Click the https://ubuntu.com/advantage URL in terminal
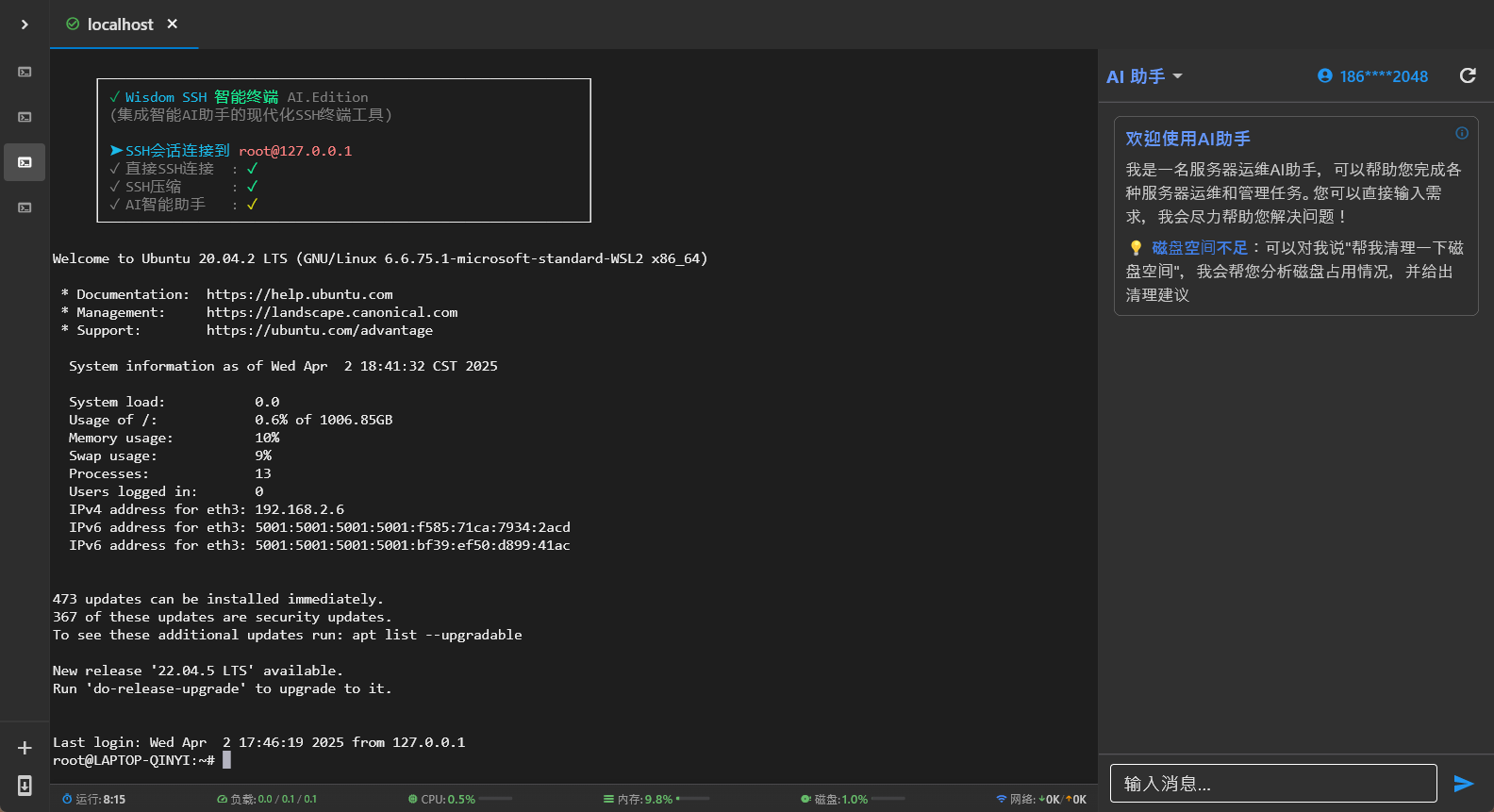The height and width of the screenshot is (812, 1494). tap(320, 330)
